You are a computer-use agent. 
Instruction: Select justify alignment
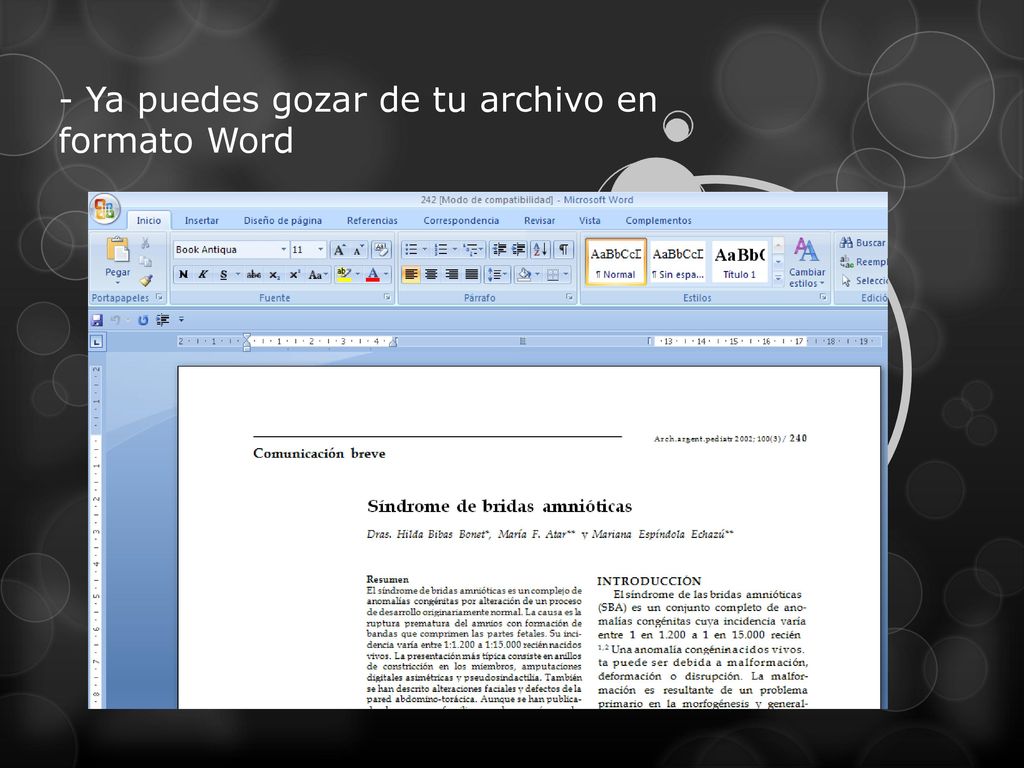coord(472,274)
